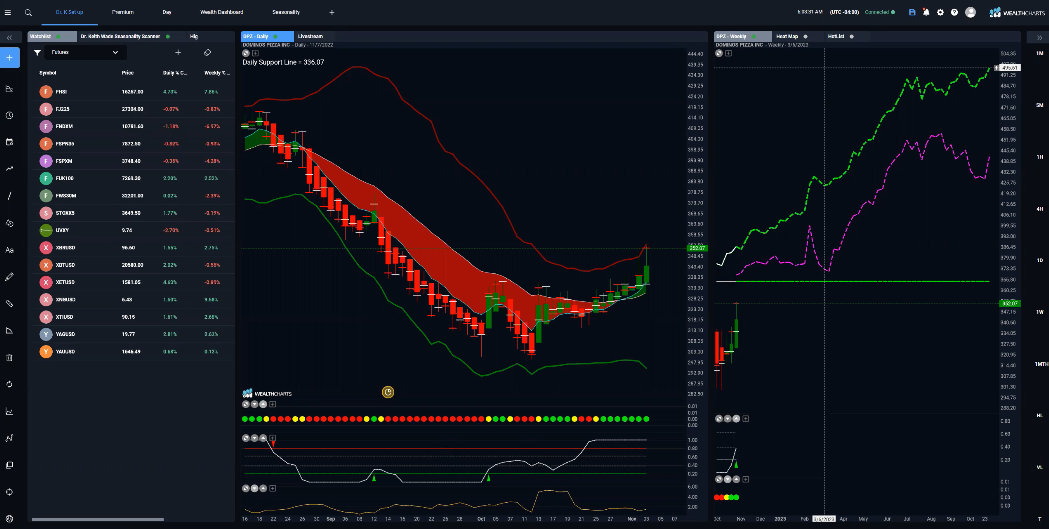Viewport: 1049px width, 529px height.
Task: Open the Heat Map tab
Action: tap(791, 37)
